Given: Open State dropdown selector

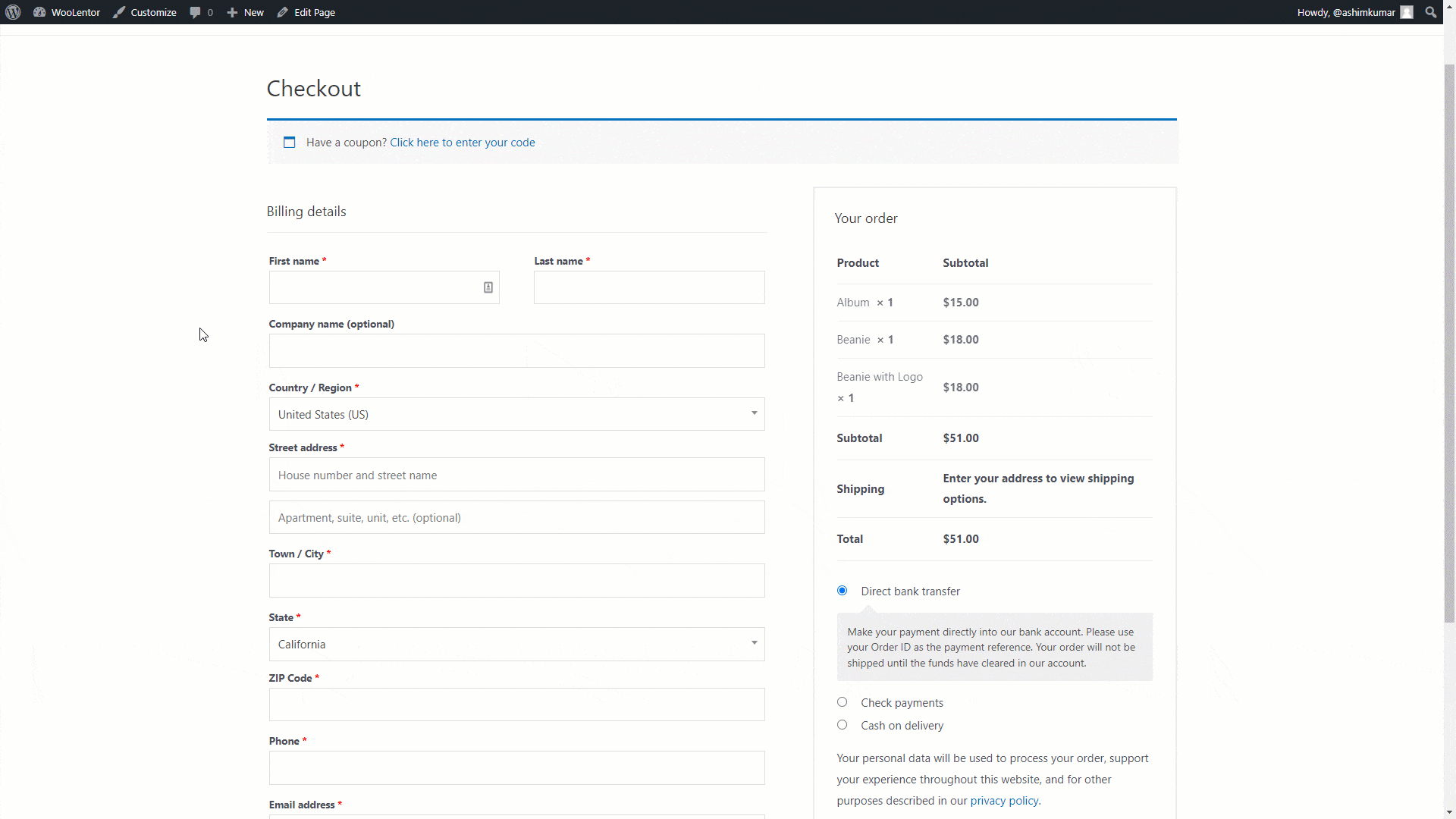Looking at the screenshot, I should 516,644.
